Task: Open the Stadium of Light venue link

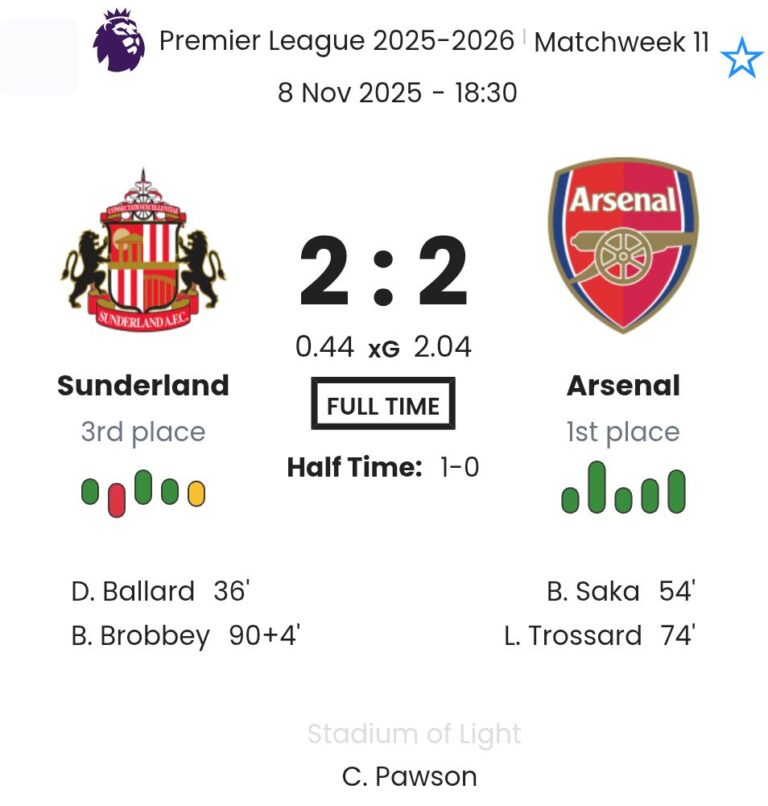Action: pos(414,734)
